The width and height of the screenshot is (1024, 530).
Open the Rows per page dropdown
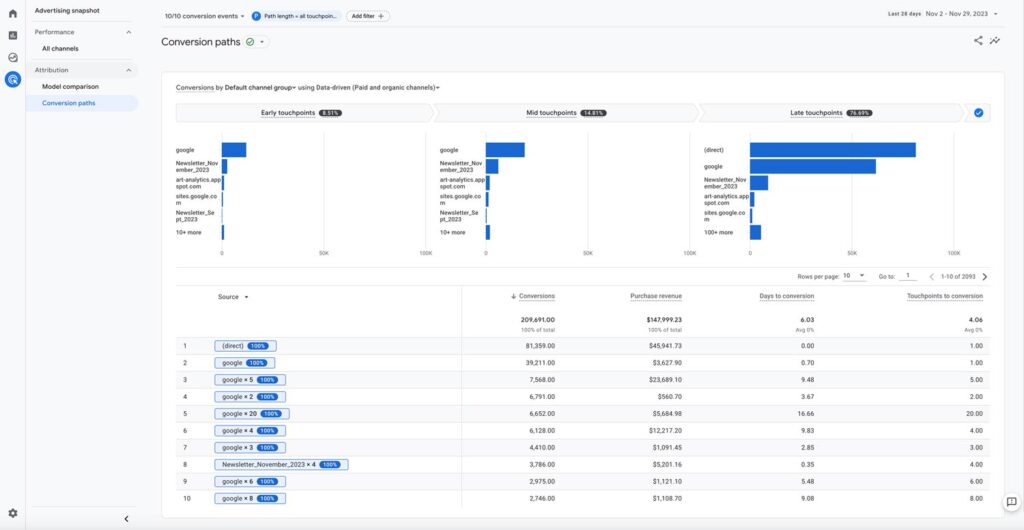[x=853, y=276]
